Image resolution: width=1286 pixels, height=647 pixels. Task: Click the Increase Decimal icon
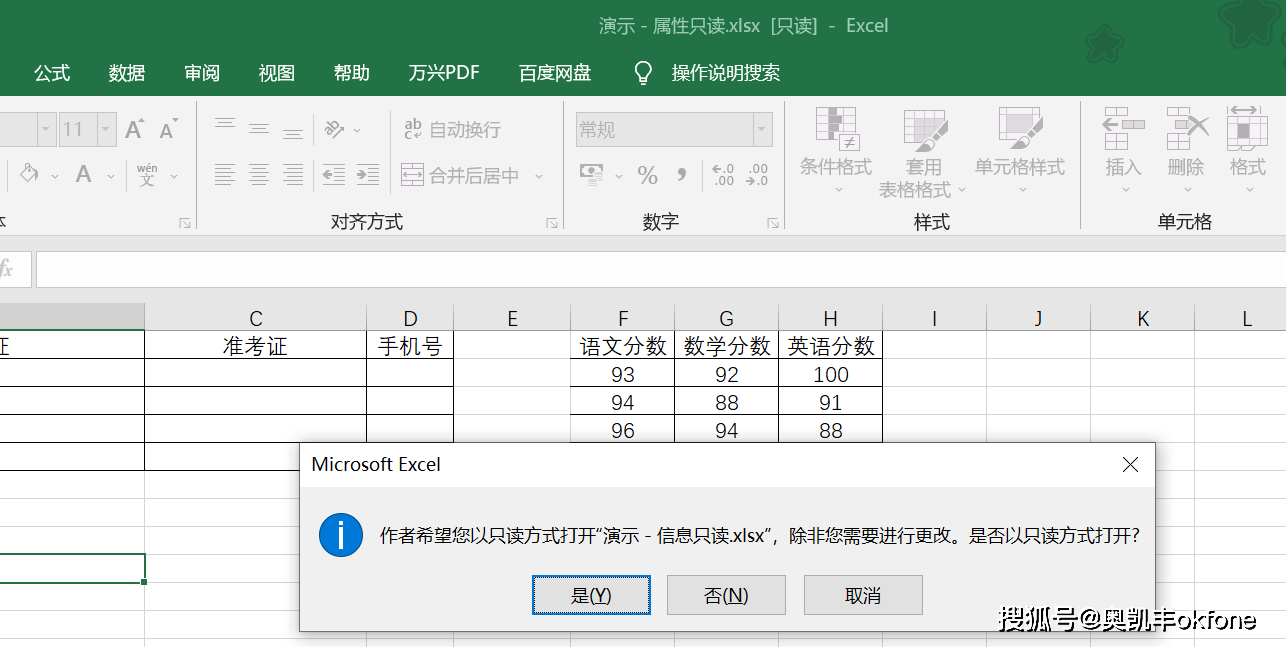723,175
